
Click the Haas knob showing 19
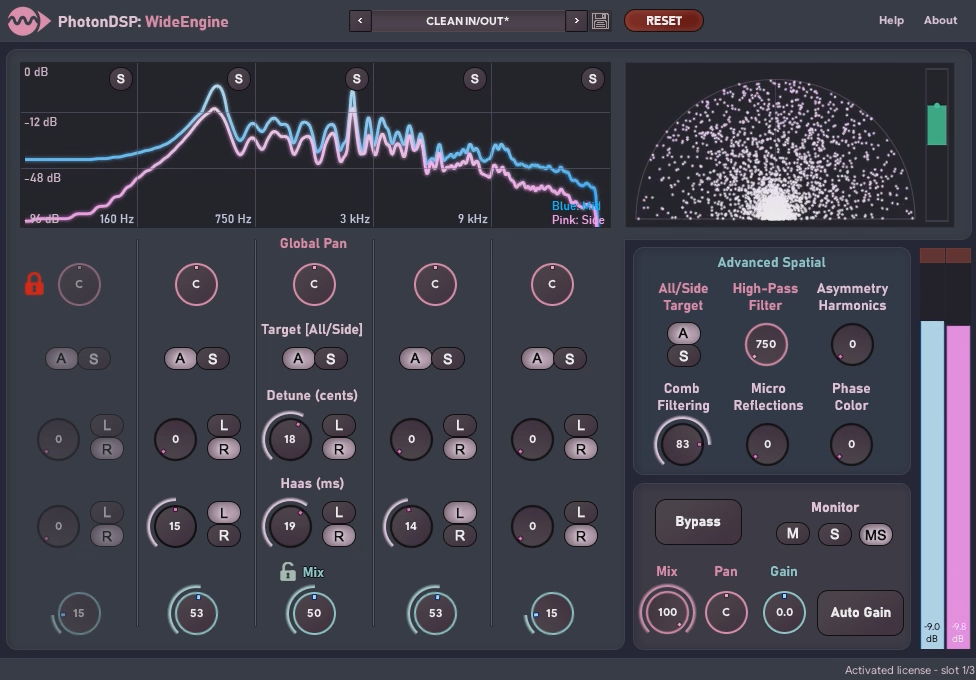pyautogui.click(x=289, y=526)
